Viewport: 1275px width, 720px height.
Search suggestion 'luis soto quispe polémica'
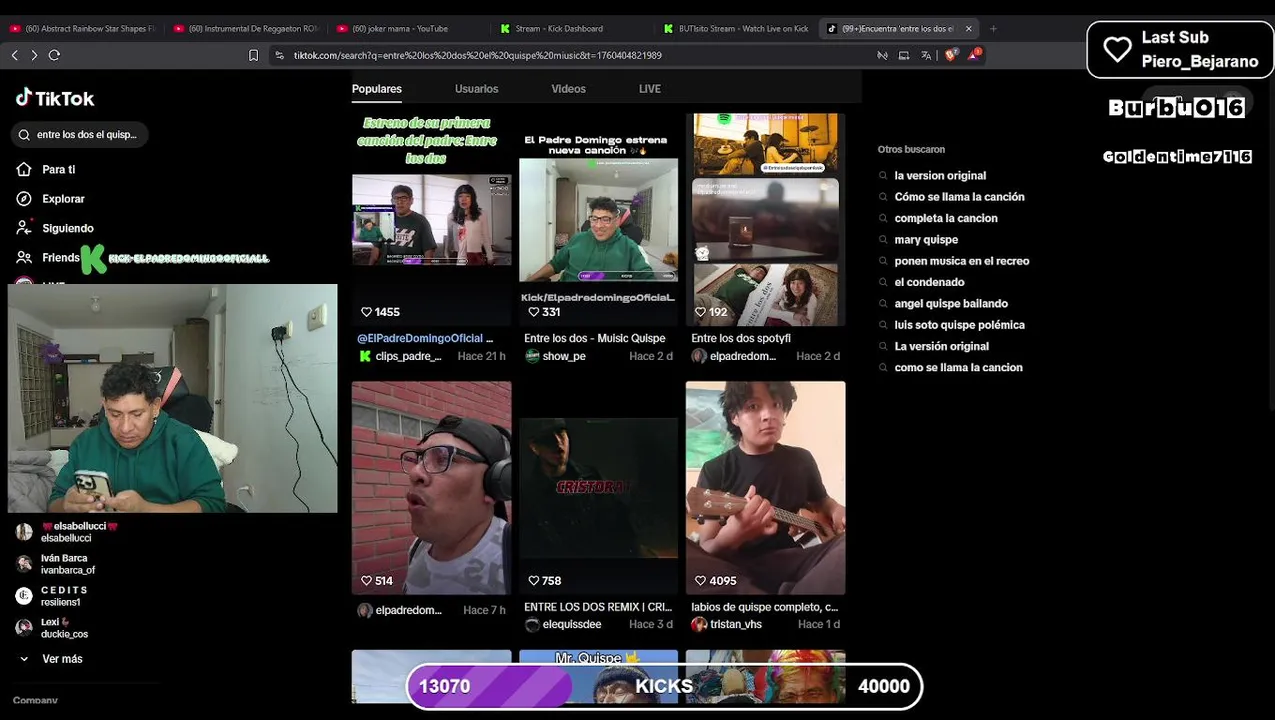(959, 325)
